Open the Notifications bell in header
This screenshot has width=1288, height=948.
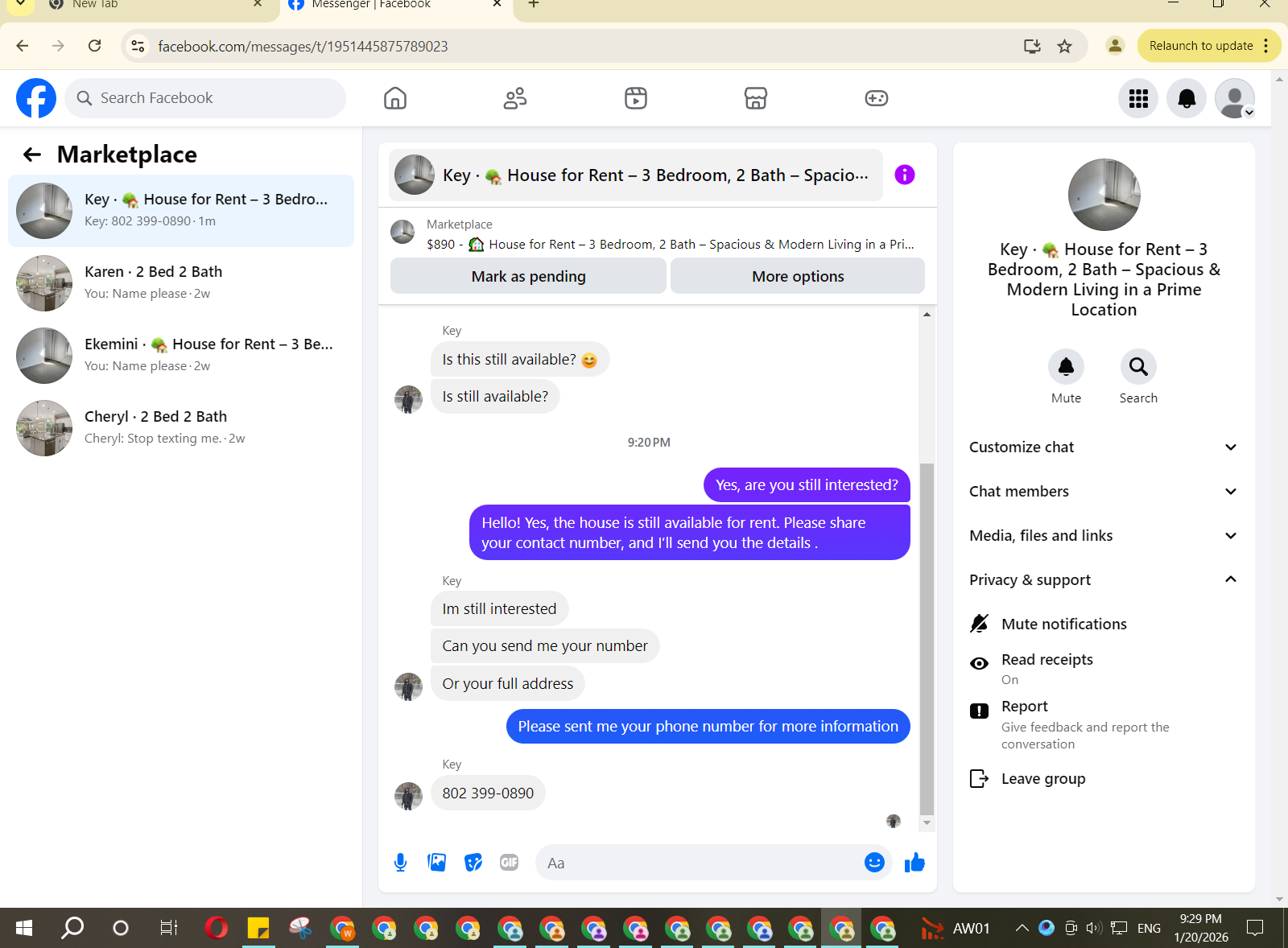pyautogui.click(x=1187, y=98)
